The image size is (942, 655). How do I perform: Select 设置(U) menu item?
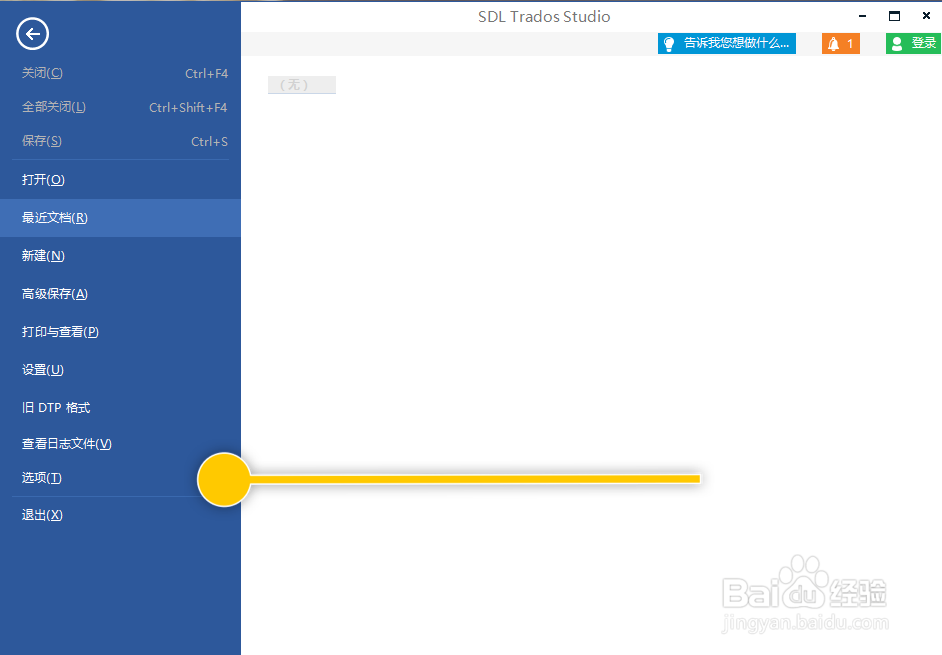(120, 370)
